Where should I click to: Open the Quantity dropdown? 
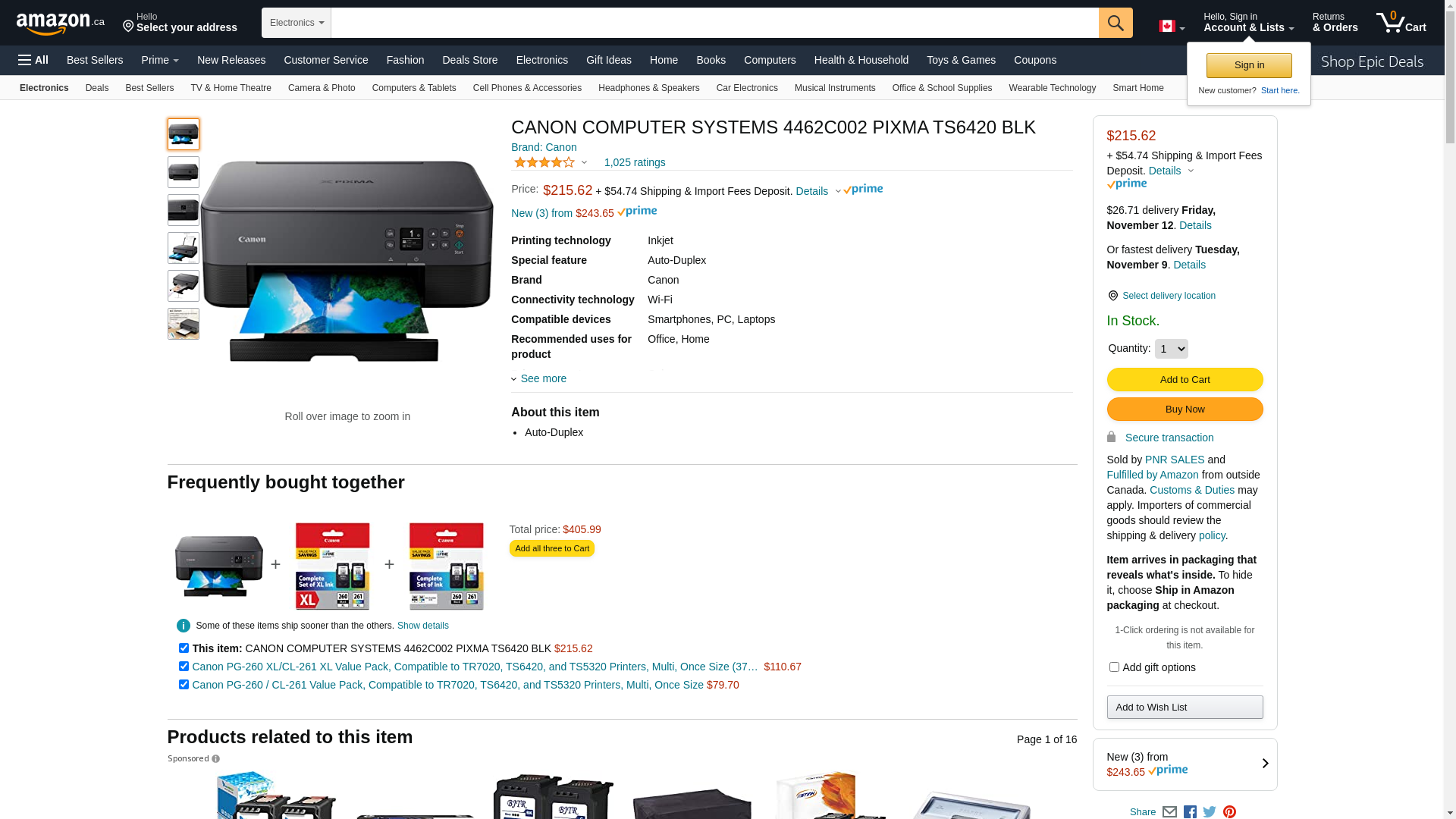(x=1171, y=349)
